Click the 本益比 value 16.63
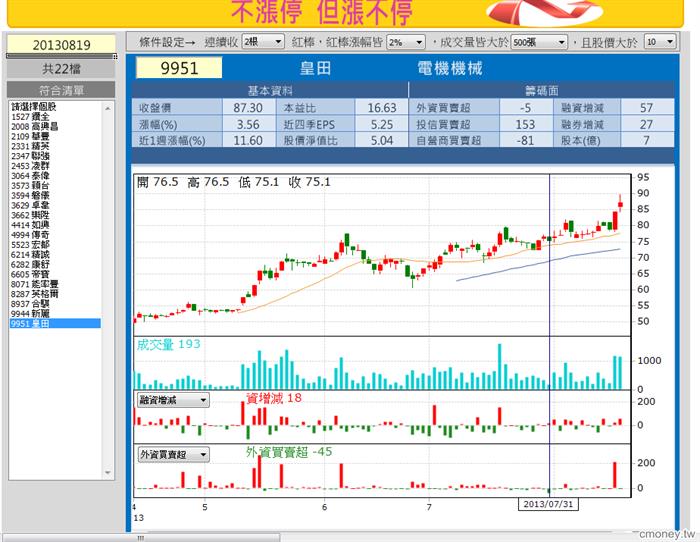Image resolution: width=700 pixels, height=542 pixels. pyautogui.click(x=382, y=108)
